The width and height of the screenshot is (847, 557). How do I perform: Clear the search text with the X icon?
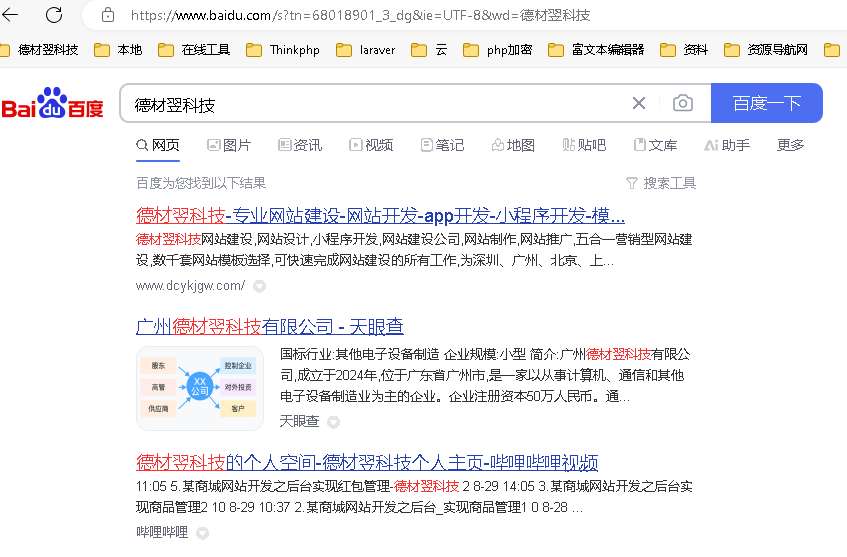639,103
